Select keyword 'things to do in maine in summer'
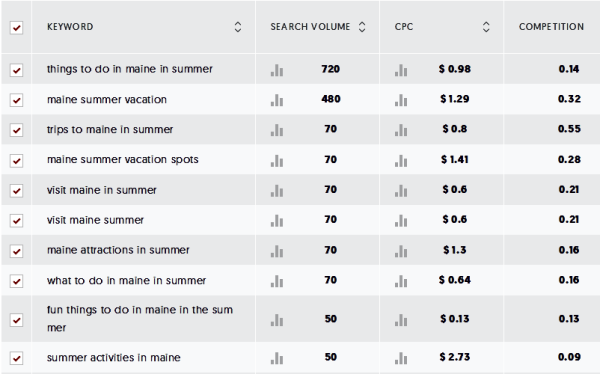 click(130, 69)
